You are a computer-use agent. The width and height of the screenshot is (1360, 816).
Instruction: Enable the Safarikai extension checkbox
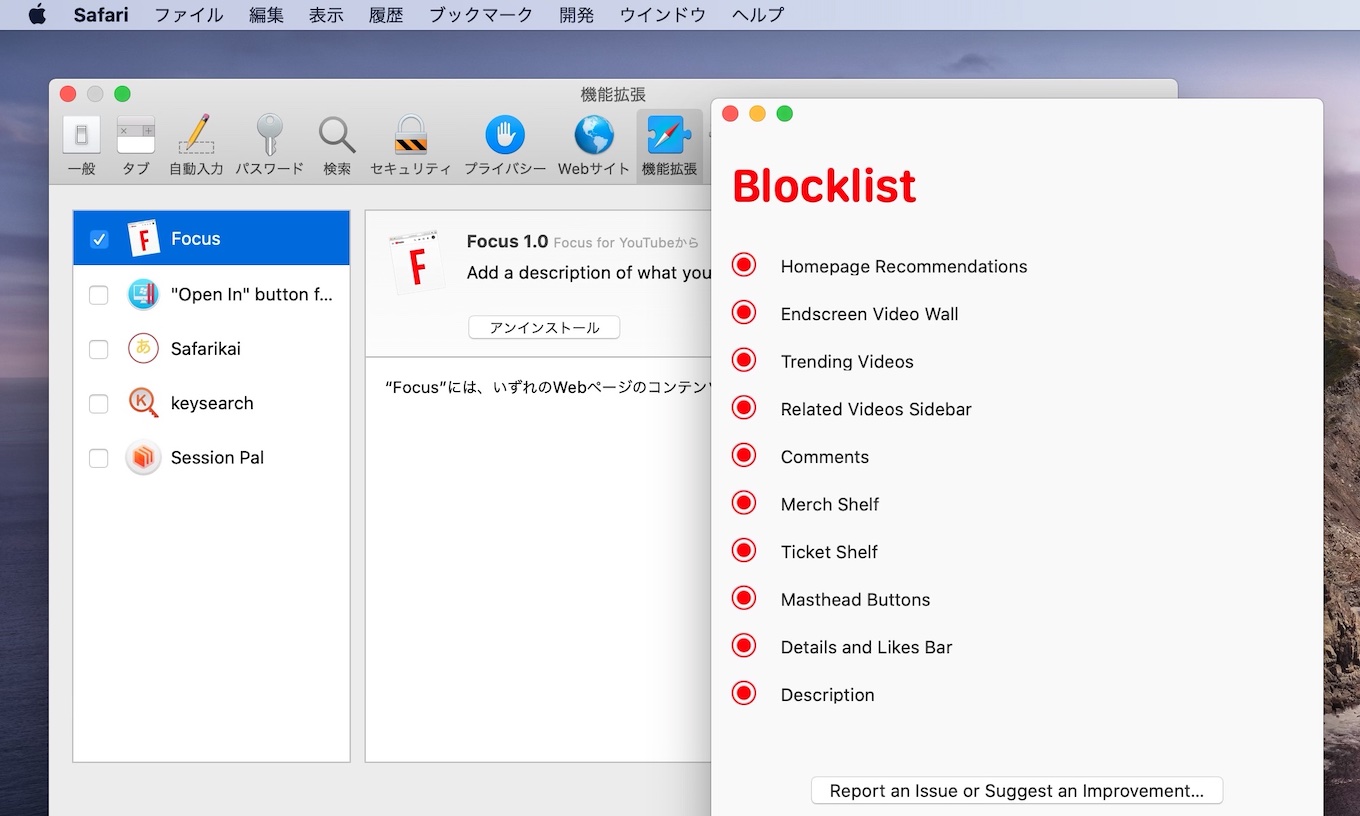pyautogui.click(x=99, y=350)
